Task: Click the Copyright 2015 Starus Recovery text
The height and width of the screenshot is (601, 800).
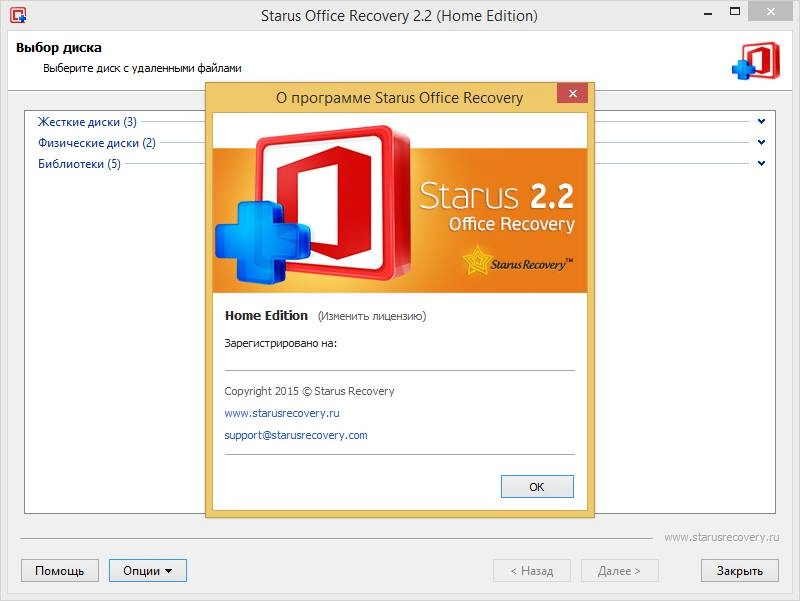Action: [x=309, y=391]
